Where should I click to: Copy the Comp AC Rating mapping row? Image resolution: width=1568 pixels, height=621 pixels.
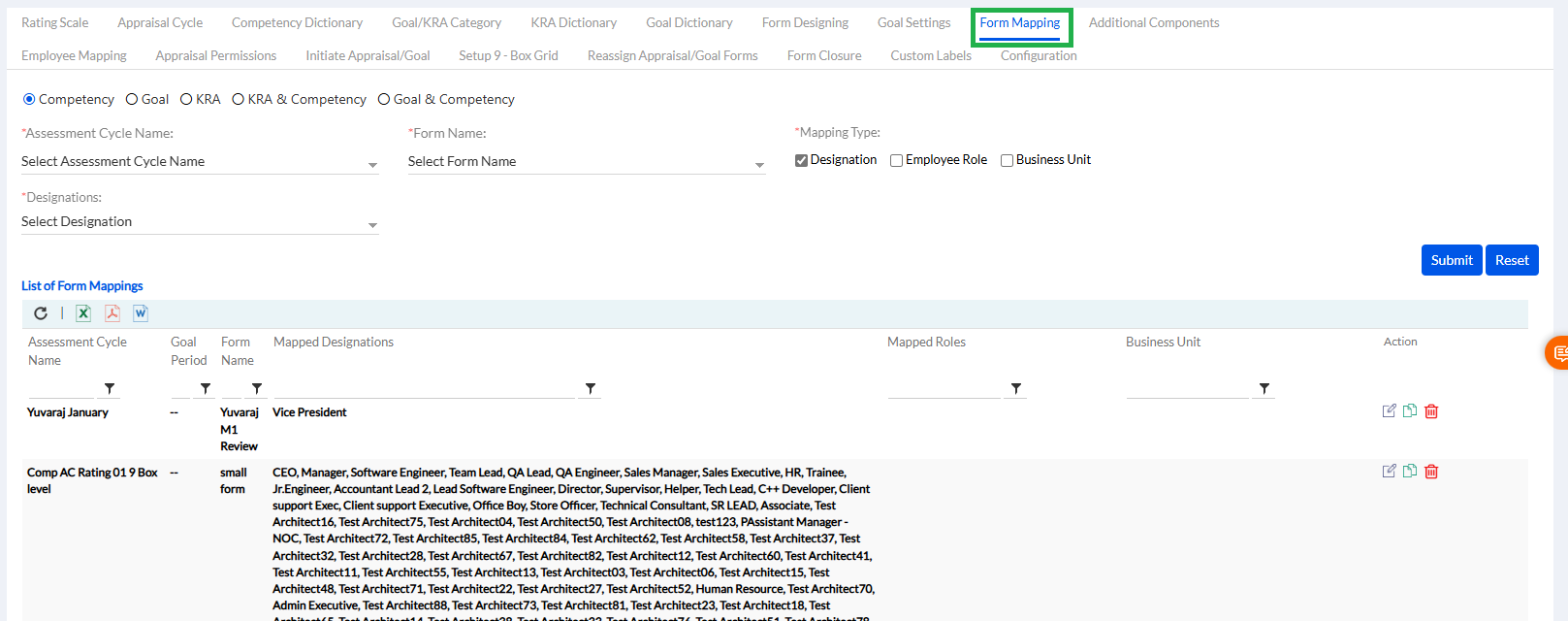(x=1410, y=472)
